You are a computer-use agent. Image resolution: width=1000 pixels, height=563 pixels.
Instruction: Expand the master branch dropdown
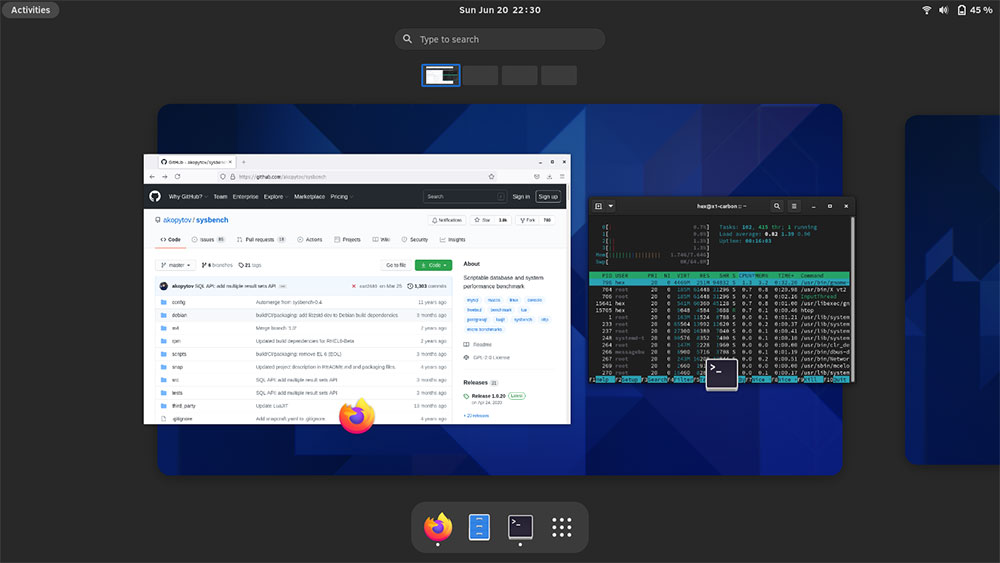[175, 265]
